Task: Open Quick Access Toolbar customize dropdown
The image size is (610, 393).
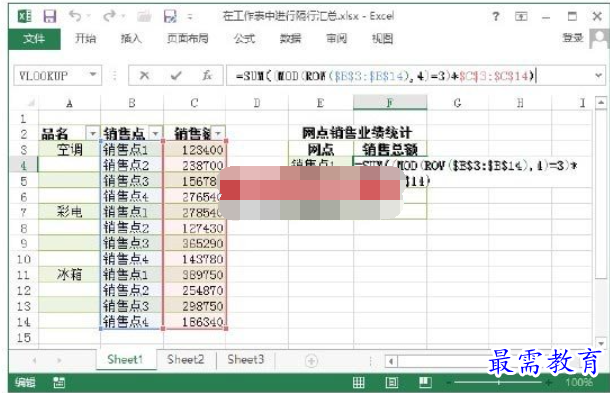Action: click(190, 16)
